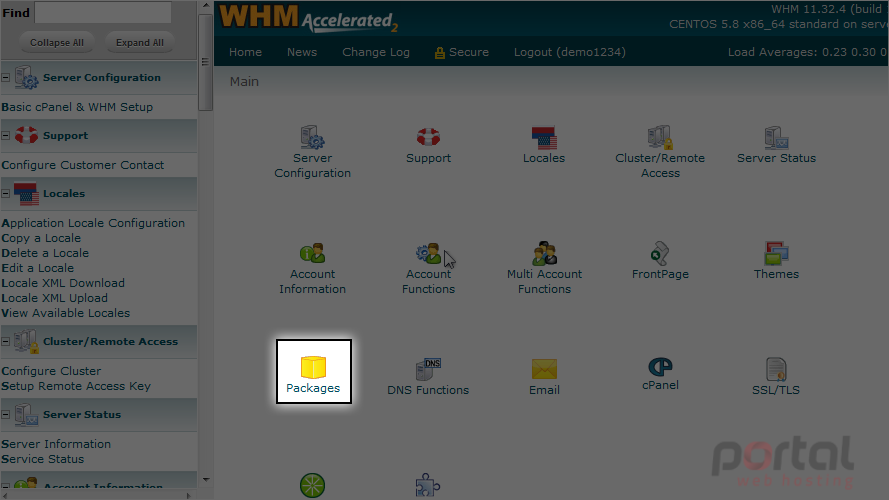
Task: Open Locale XML Upload link
Action: 54,298
